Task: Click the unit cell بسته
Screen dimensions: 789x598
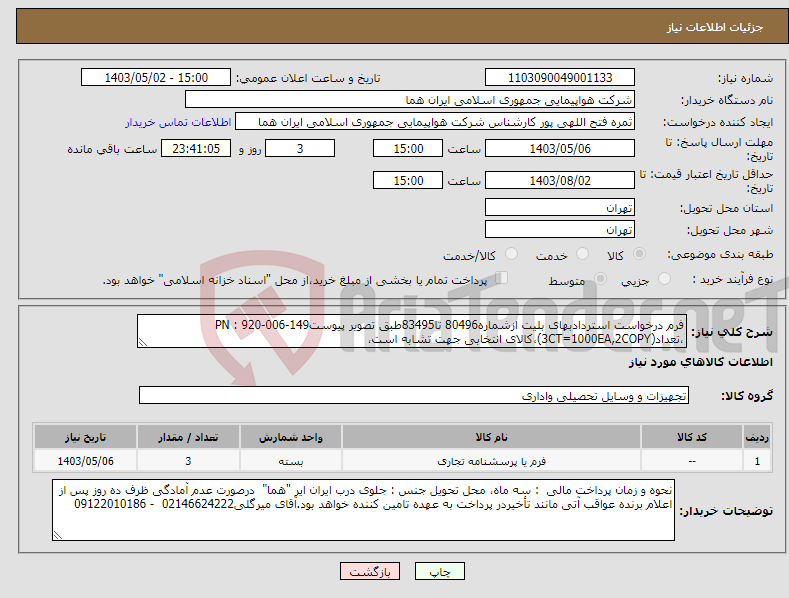Action: (291, 461)
